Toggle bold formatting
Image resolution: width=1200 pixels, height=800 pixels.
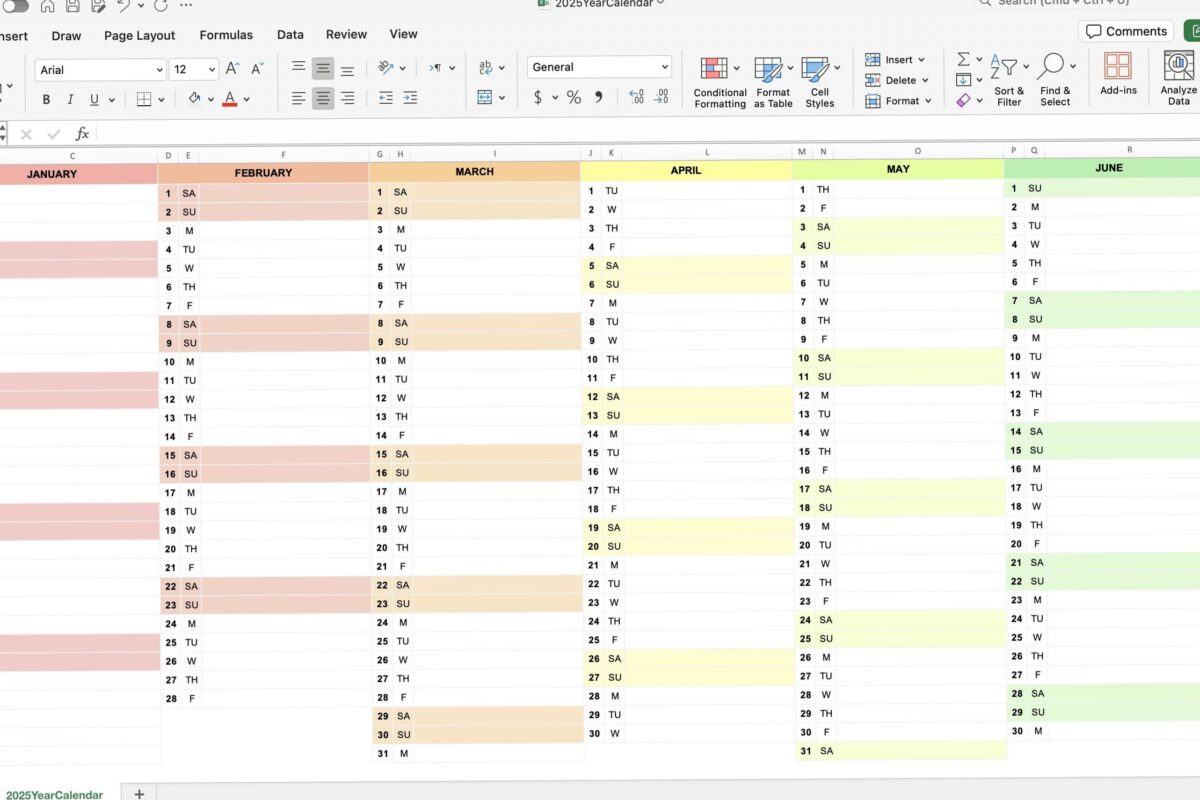click(45, 99)
